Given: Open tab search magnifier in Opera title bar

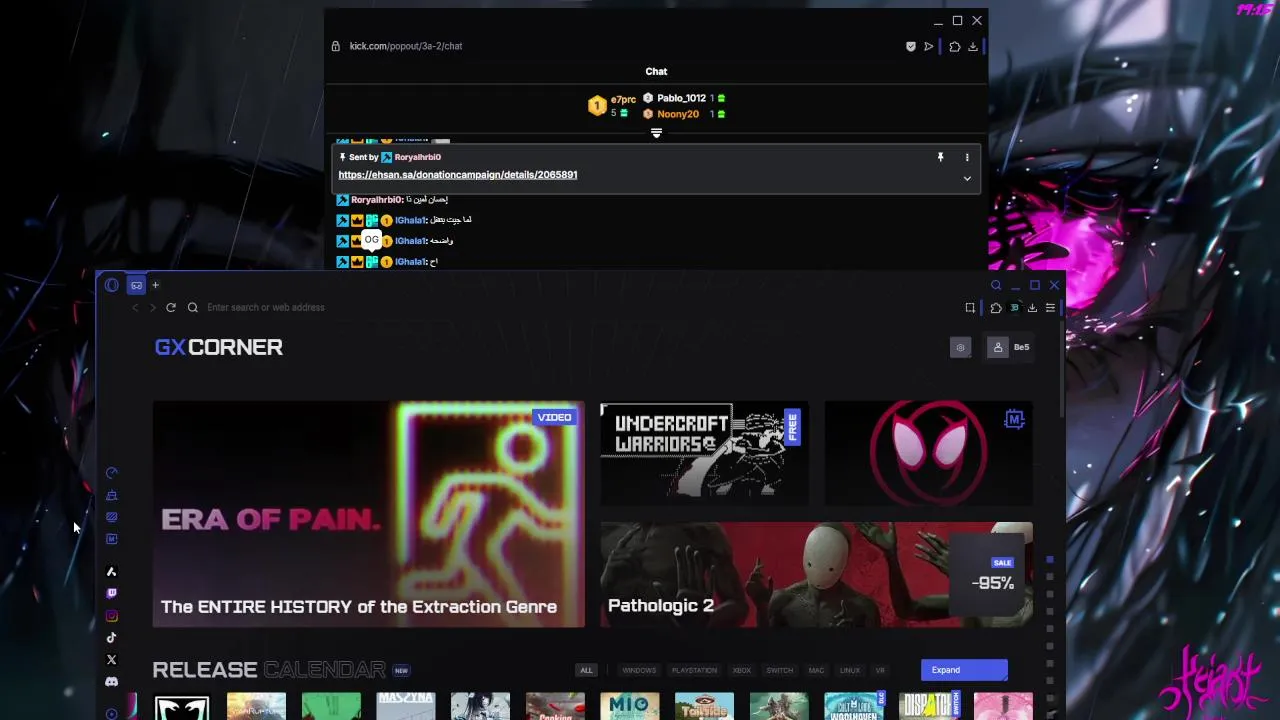Looking at the screenshot, I should click(x=996, y=285).
